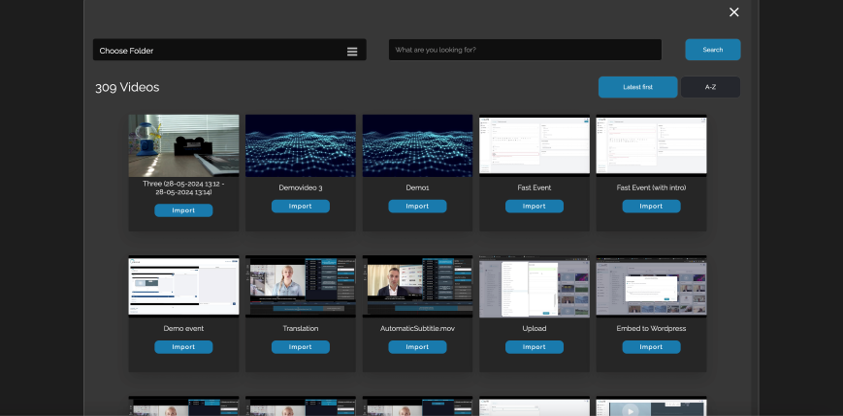Click the hamburger icon in folder selector

352,51
